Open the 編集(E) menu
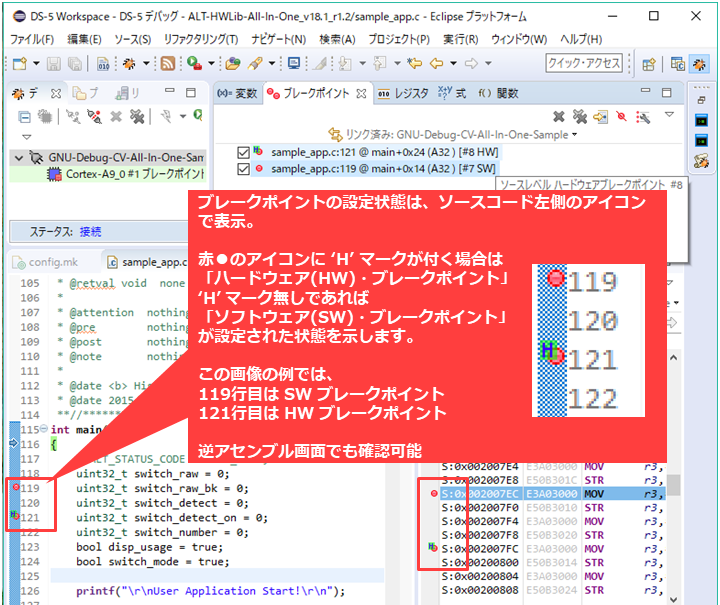720x605 pixels. pyautogui.click(x=84, y=39)
